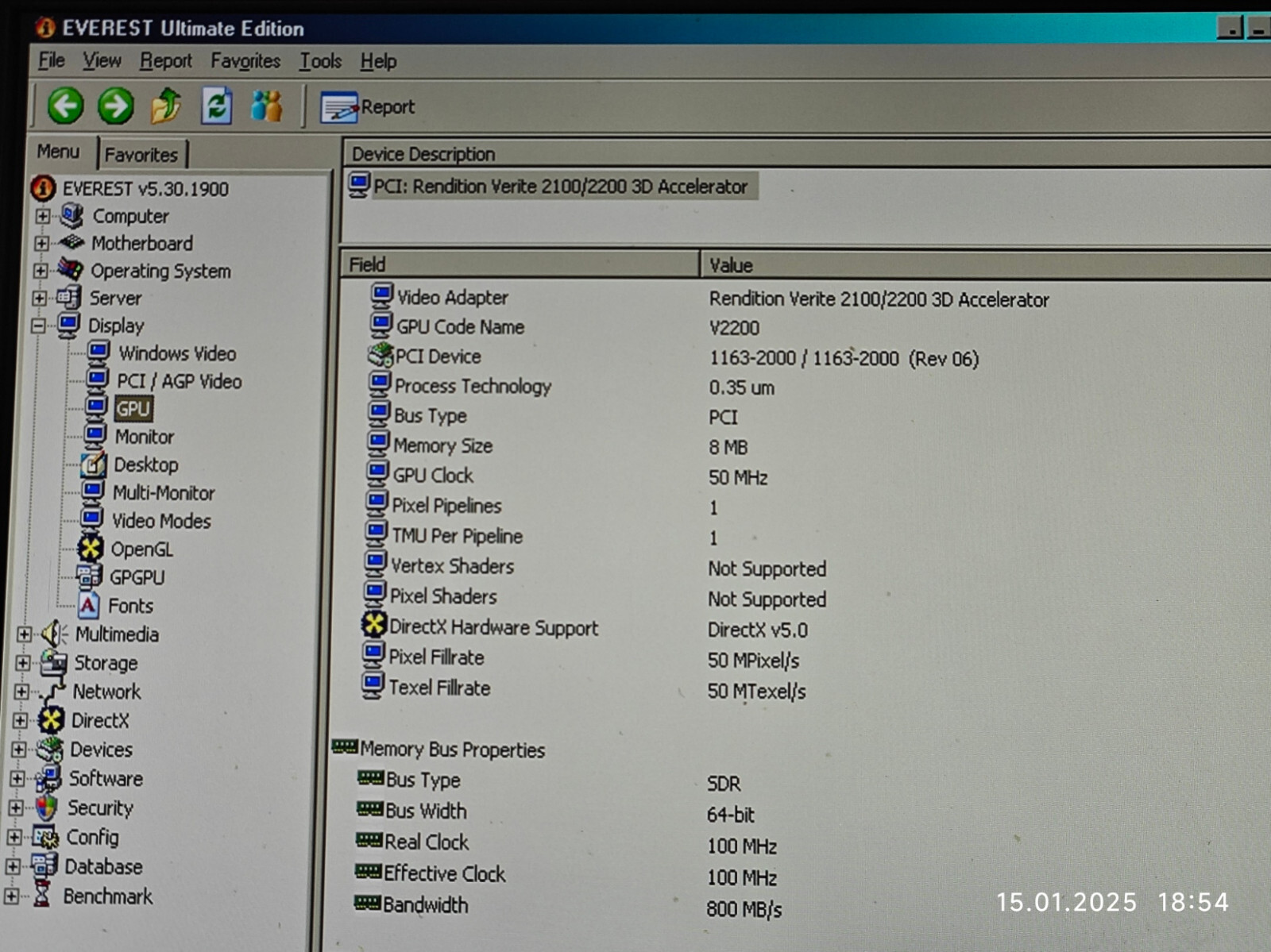Select Windows Video in the tree
This screenshot has width=1271, height=952.
(177, 353)
